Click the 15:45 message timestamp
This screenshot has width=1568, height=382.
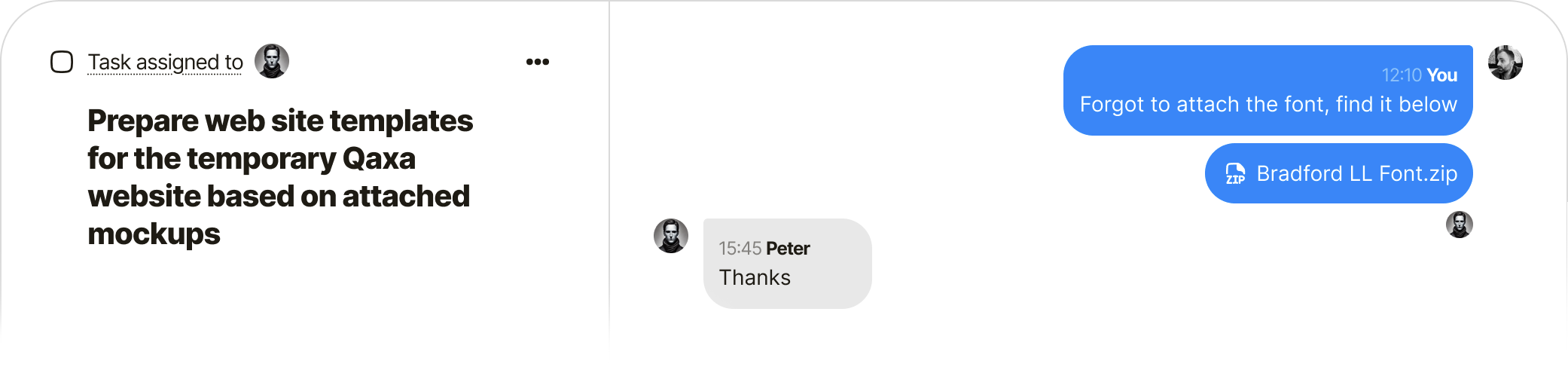(740, 249)
